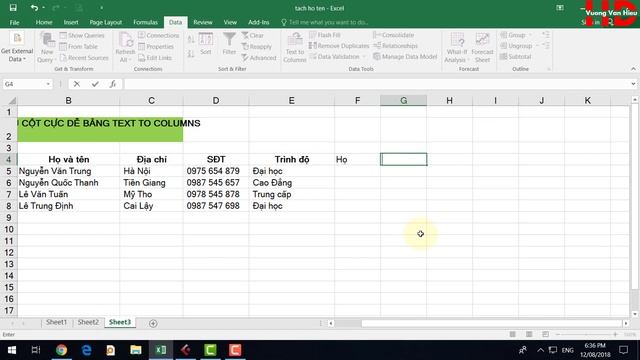Image resolution: width=640 pixels, height=360 pixels.
Task: Open Chrome from taskbar
Action: (61, 350)
